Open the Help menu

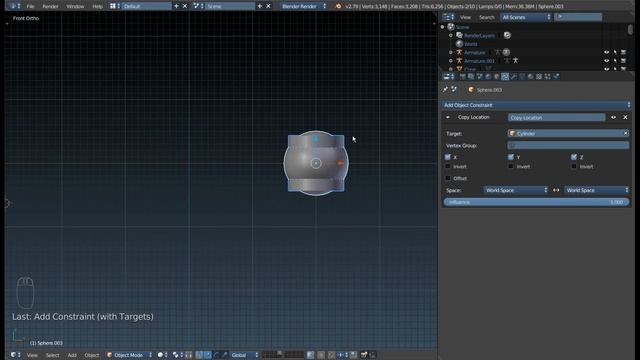pyautogui.click(x=97, y=7)
